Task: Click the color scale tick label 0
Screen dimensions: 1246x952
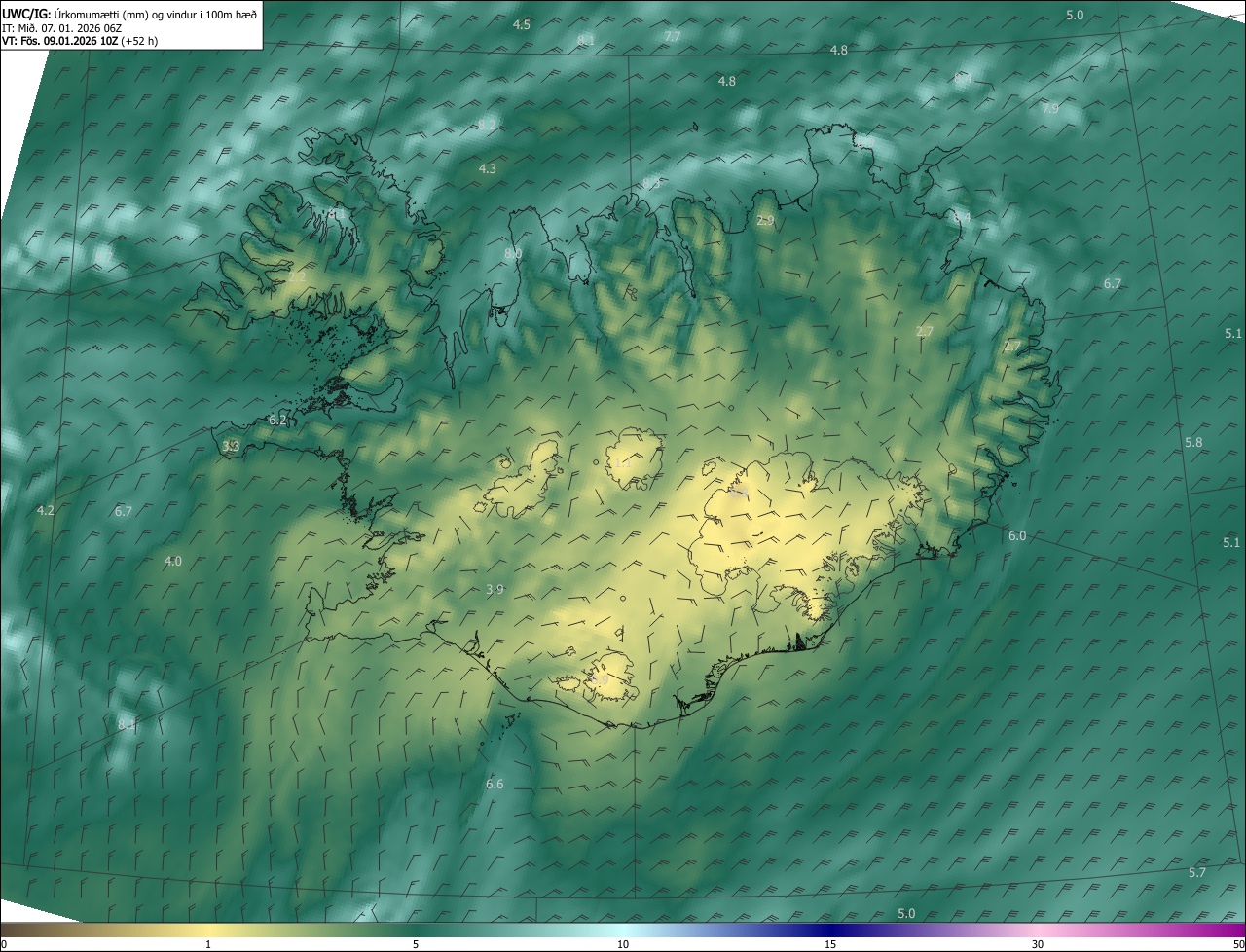Action: point(3,944)
